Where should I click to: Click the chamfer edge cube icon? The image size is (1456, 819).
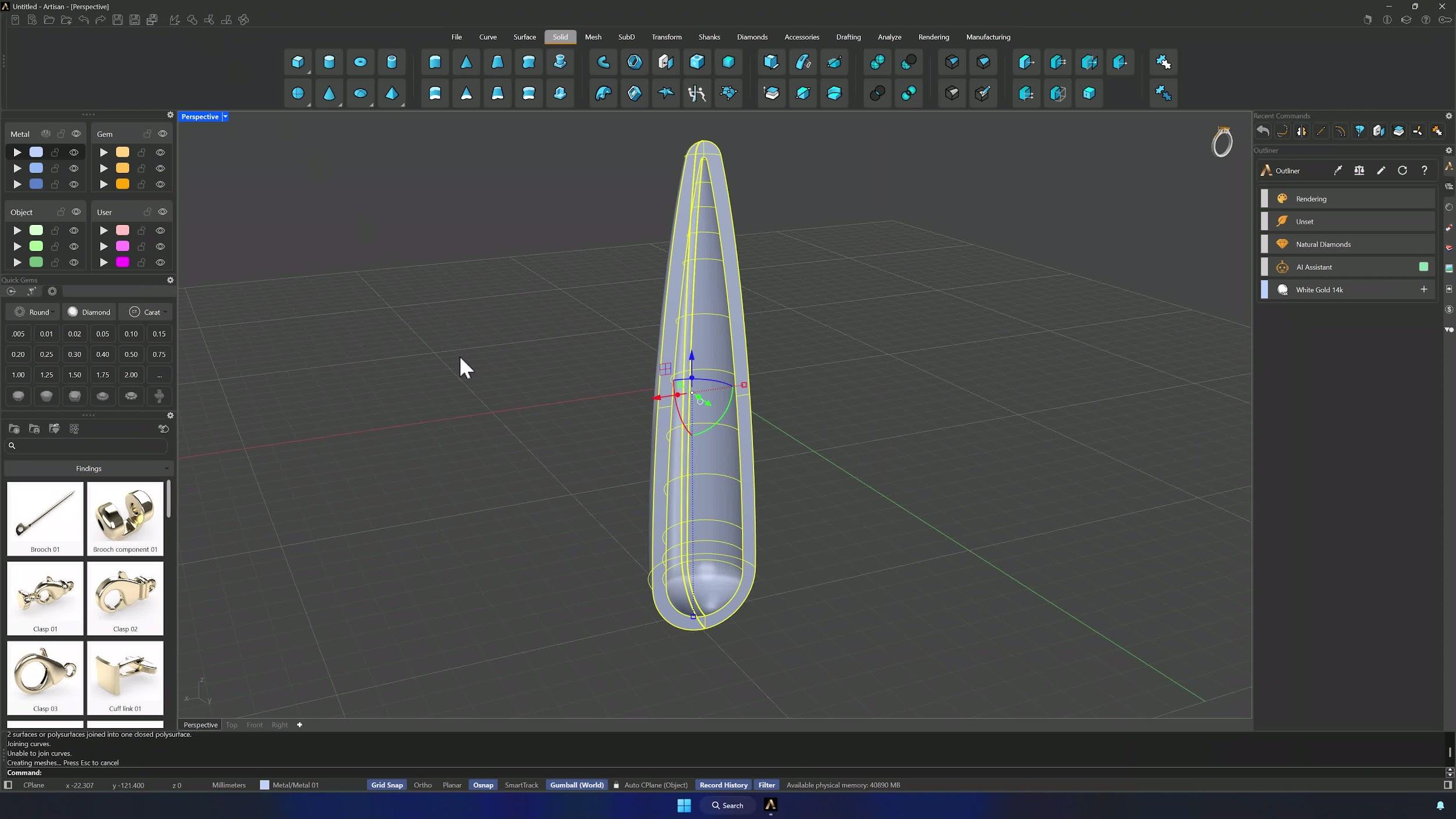[x=984, y=62]
